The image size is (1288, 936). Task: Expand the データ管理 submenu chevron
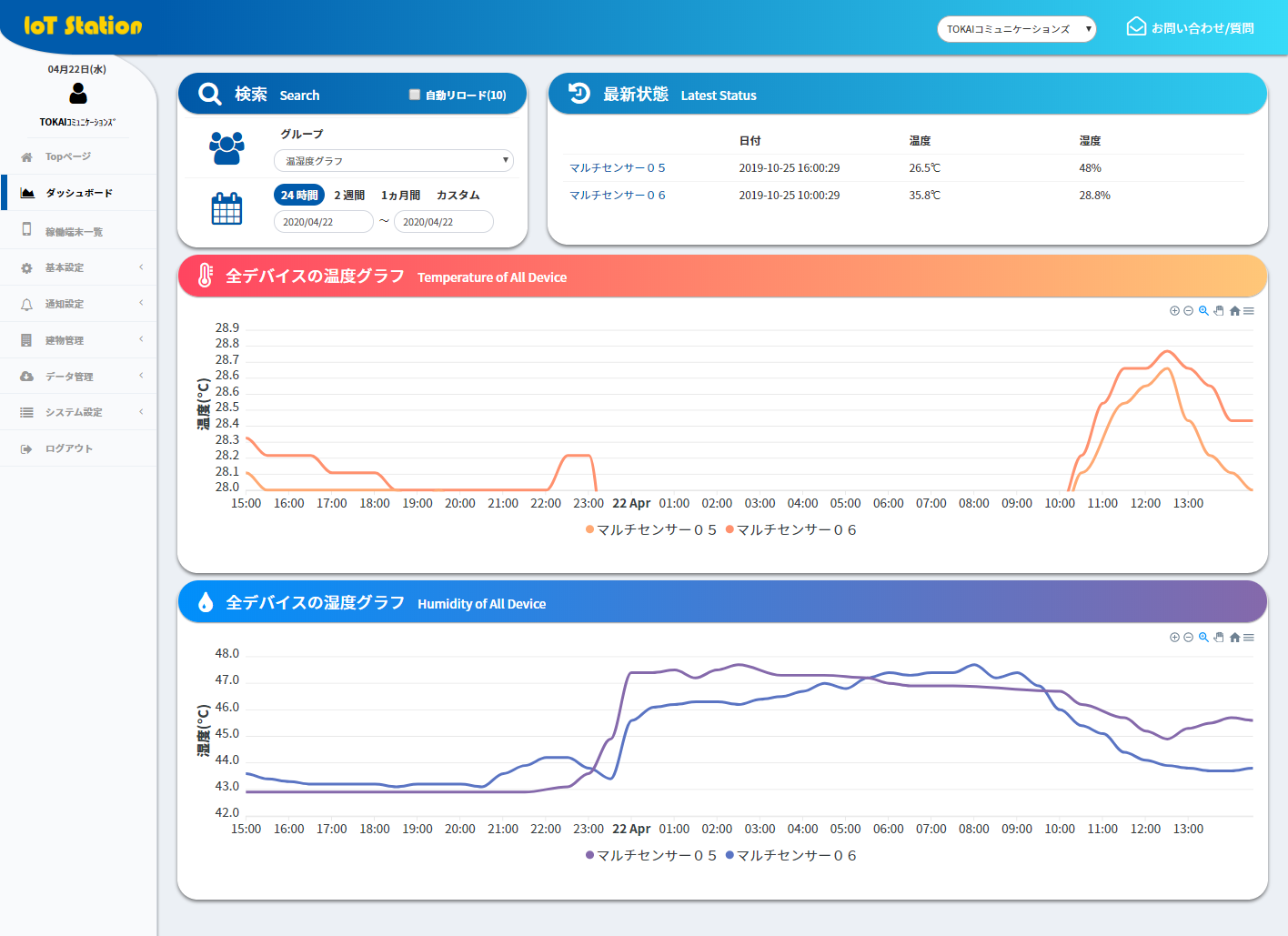coord(141,376)
